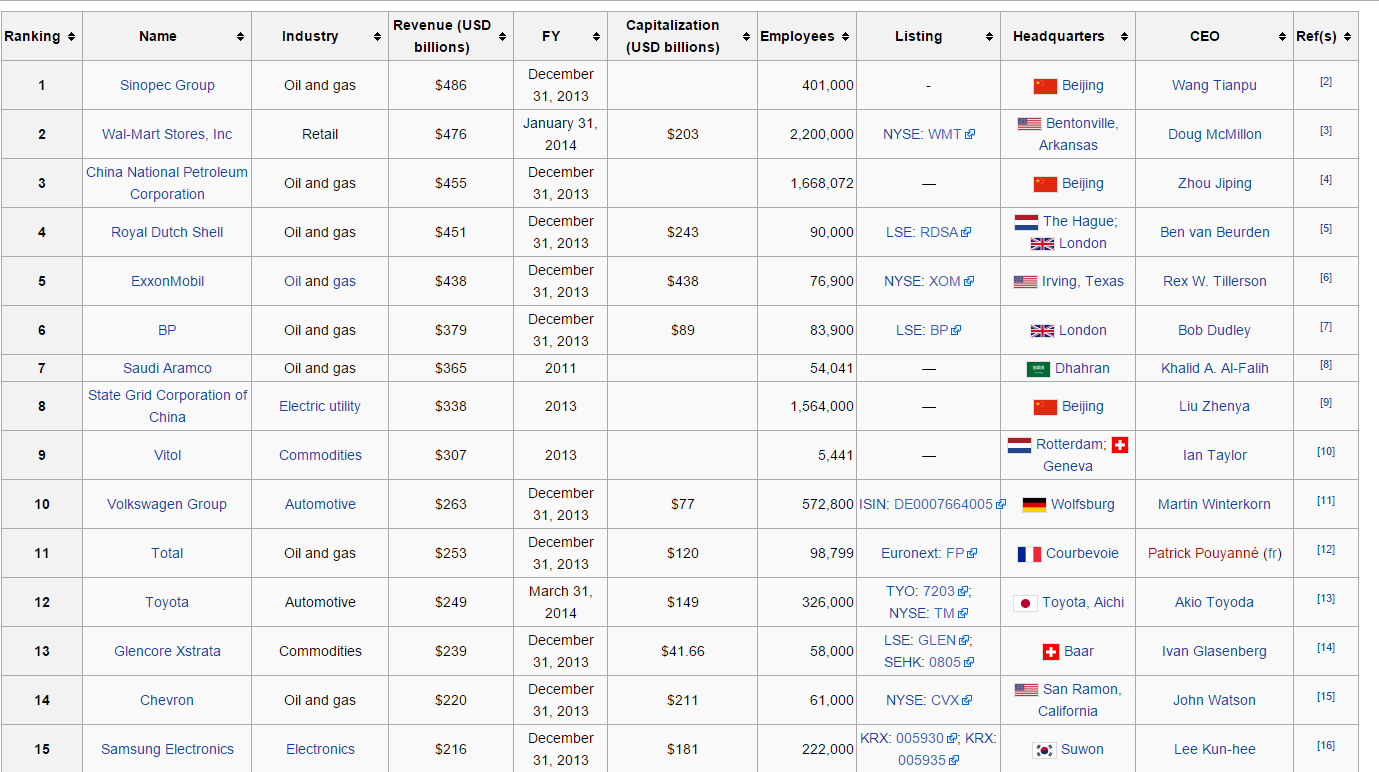Select the 2,200,000 employees cell
The height and width of the screenshot is (772, 1379).
click(x=807, y=134)
